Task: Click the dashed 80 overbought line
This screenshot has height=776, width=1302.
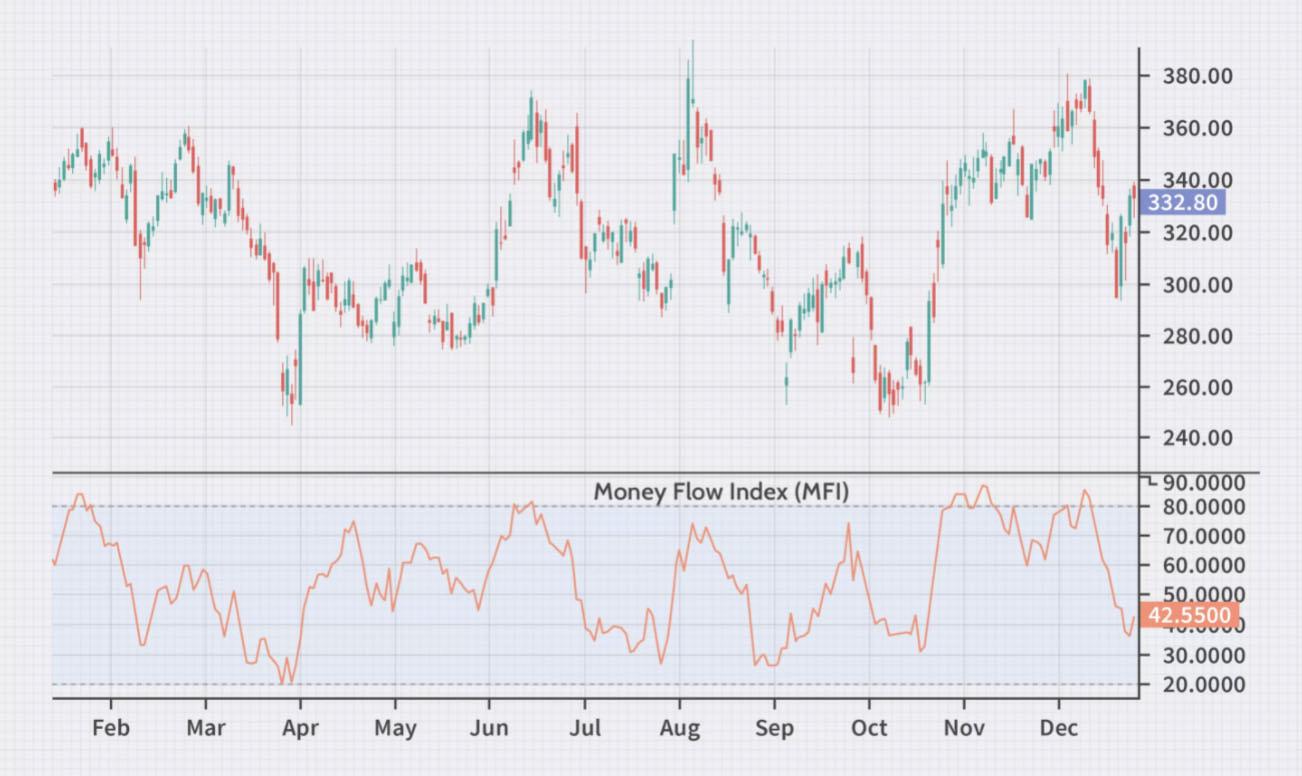Action: click(600, 507)
